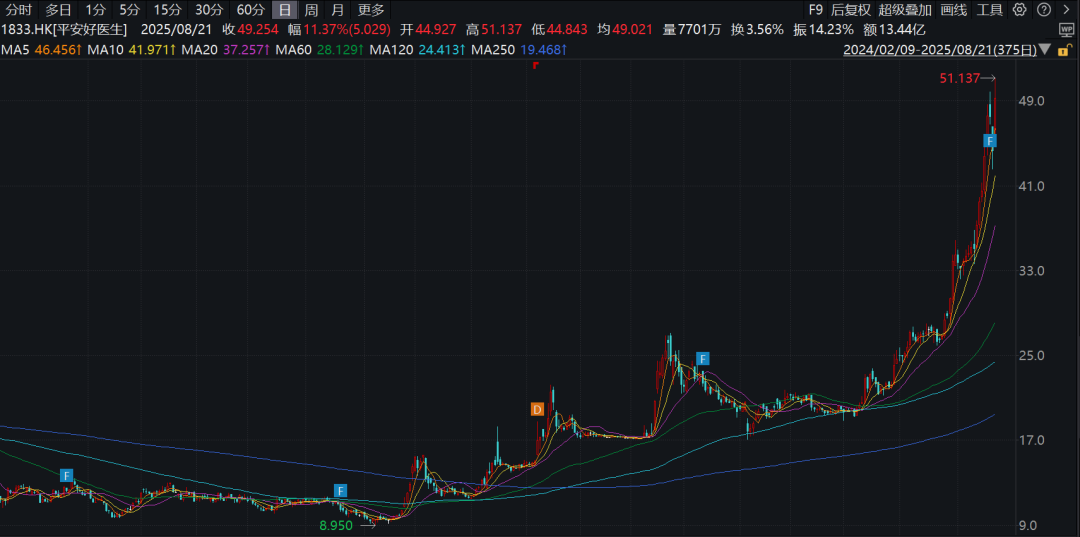
Task: Click the F marker near price 25
Action: [703, 358]
